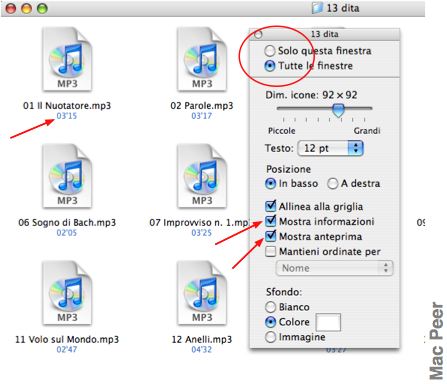Click the 04'32 duration under Anelli

point(201,349)
